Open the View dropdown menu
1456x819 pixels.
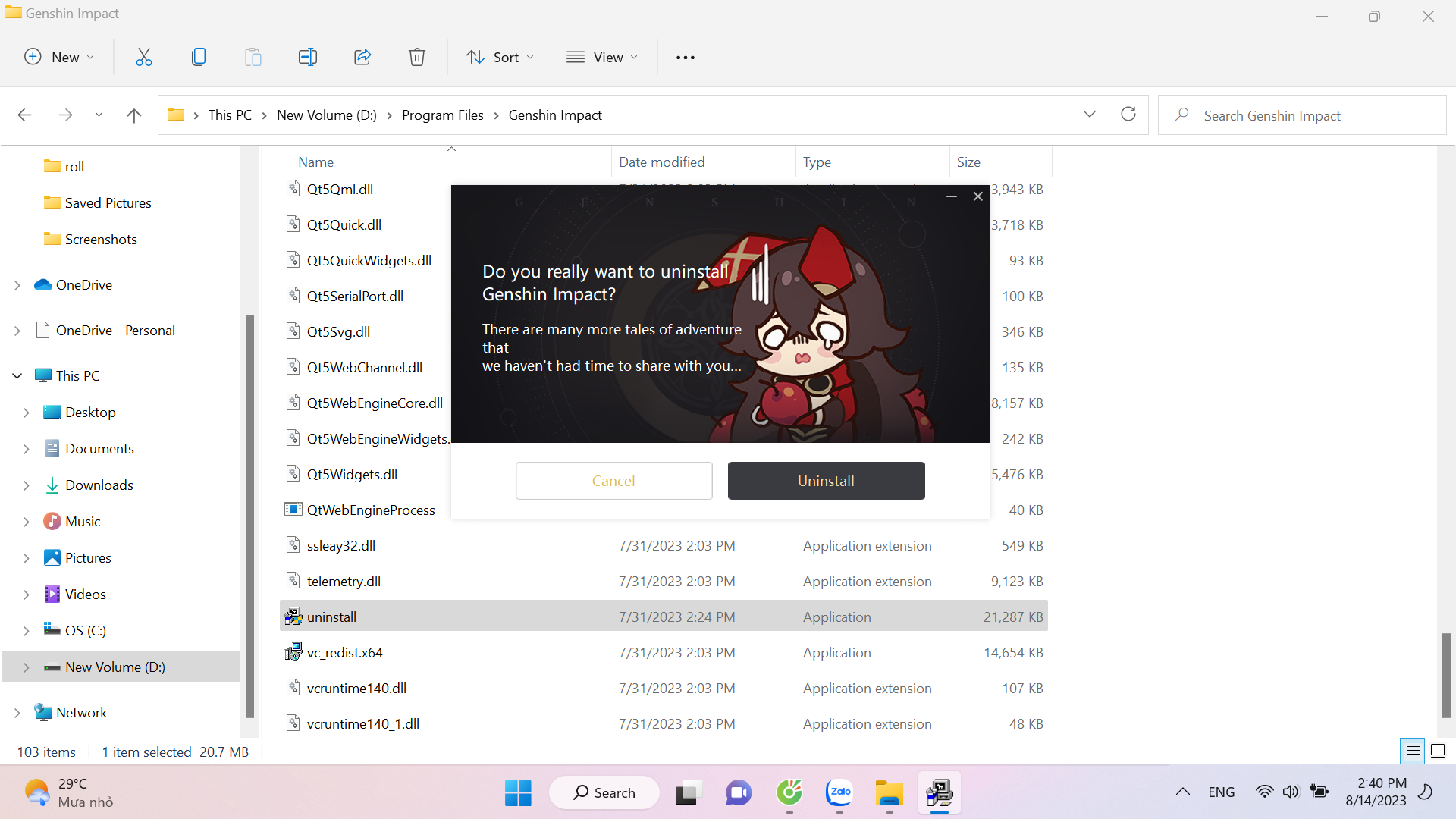pyautogui.click(x=603, y=57)
